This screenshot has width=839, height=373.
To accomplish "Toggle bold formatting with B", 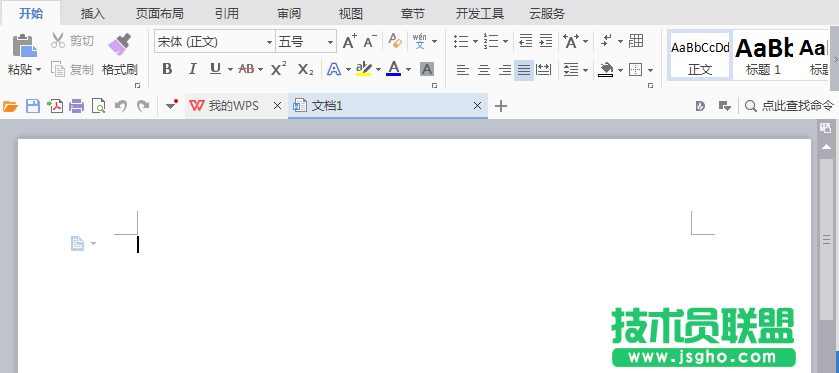I will point(167,69).
